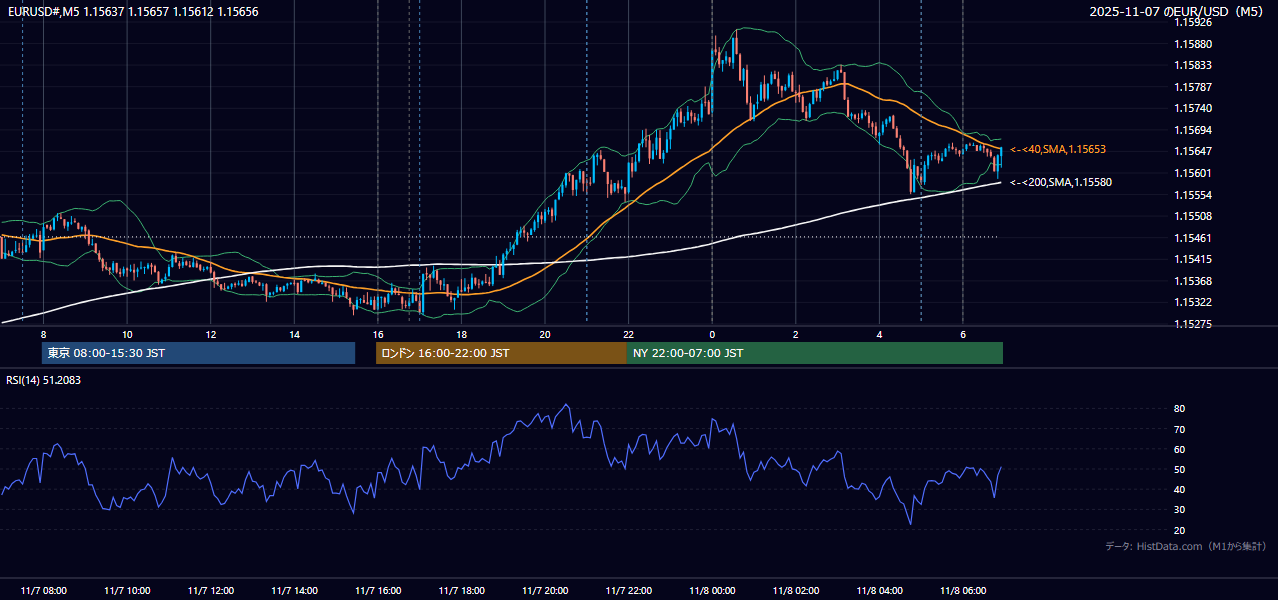Click price axis value 1.15601
Viewport: 1278px width, 600px height.
1193,173
